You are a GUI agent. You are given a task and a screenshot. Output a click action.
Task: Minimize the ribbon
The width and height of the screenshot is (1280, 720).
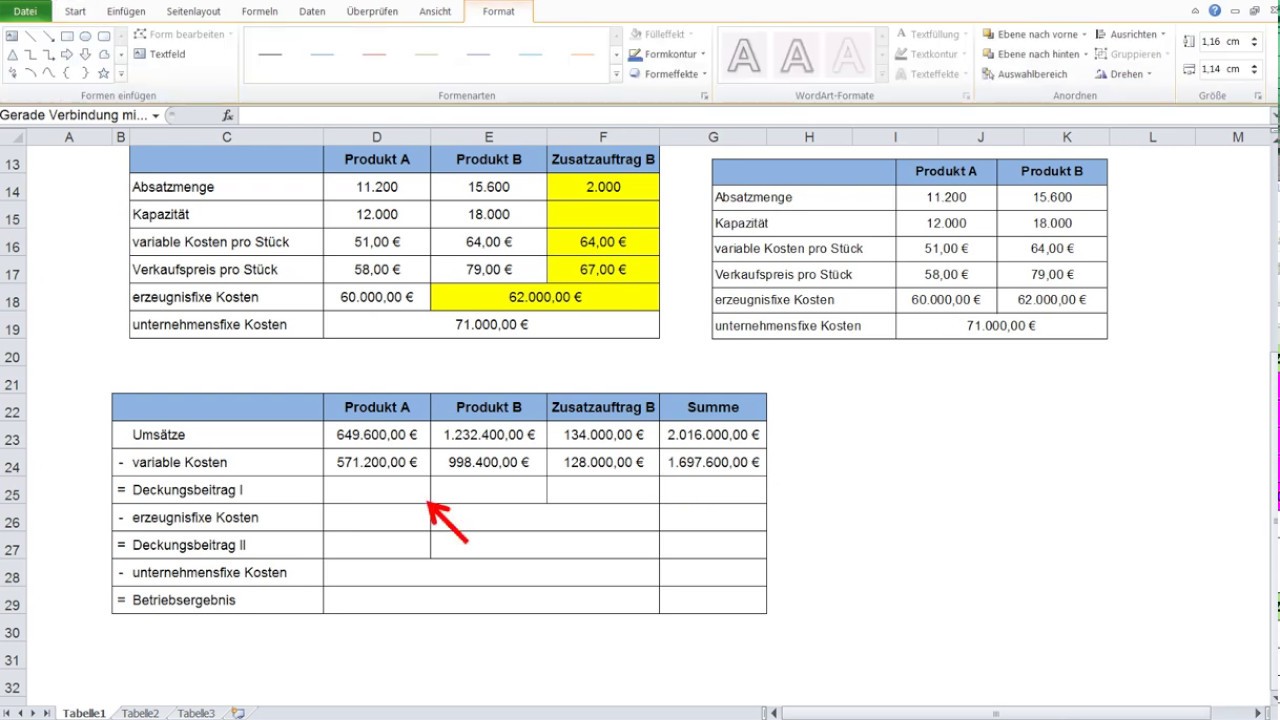(1197, 11)
